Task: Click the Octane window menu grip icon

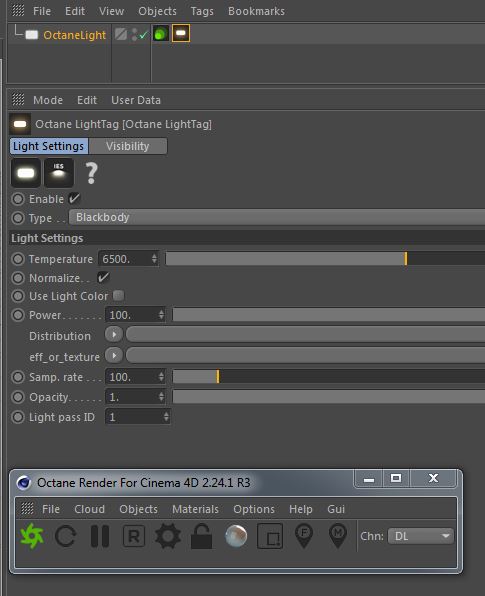Action: (27, 508)
